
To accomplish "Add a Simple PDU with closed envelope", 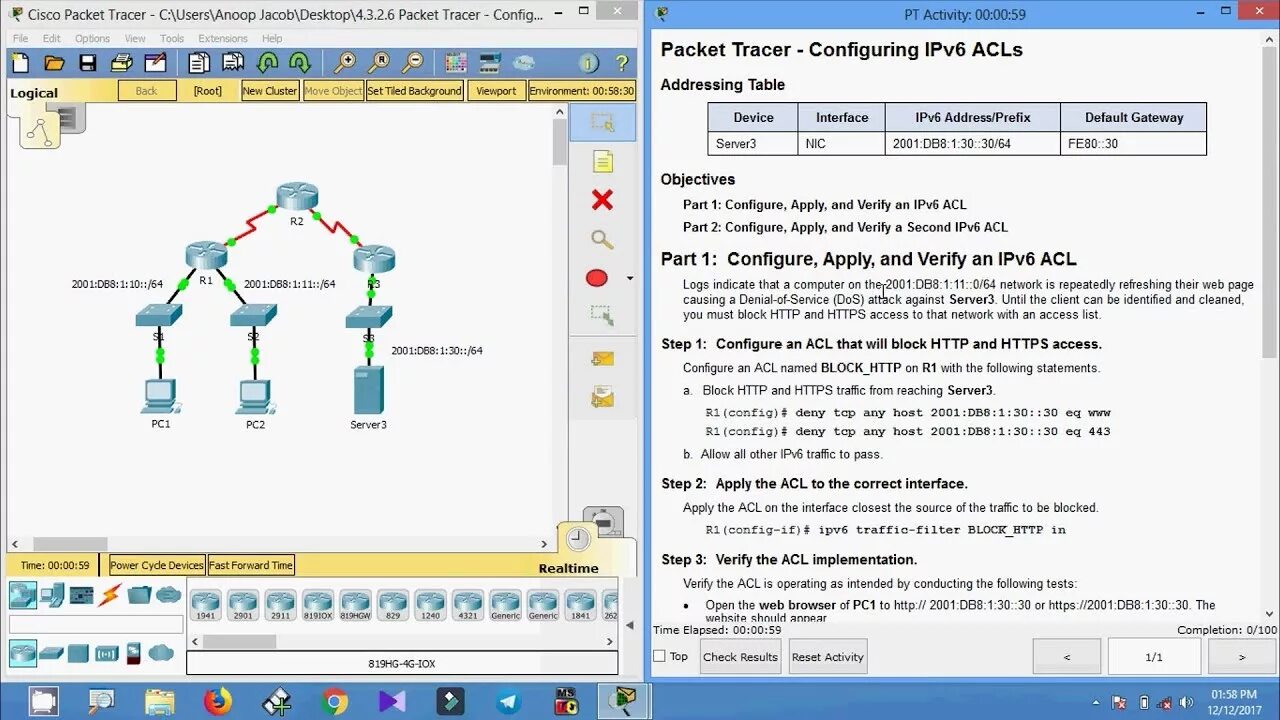I will point(602,358).
